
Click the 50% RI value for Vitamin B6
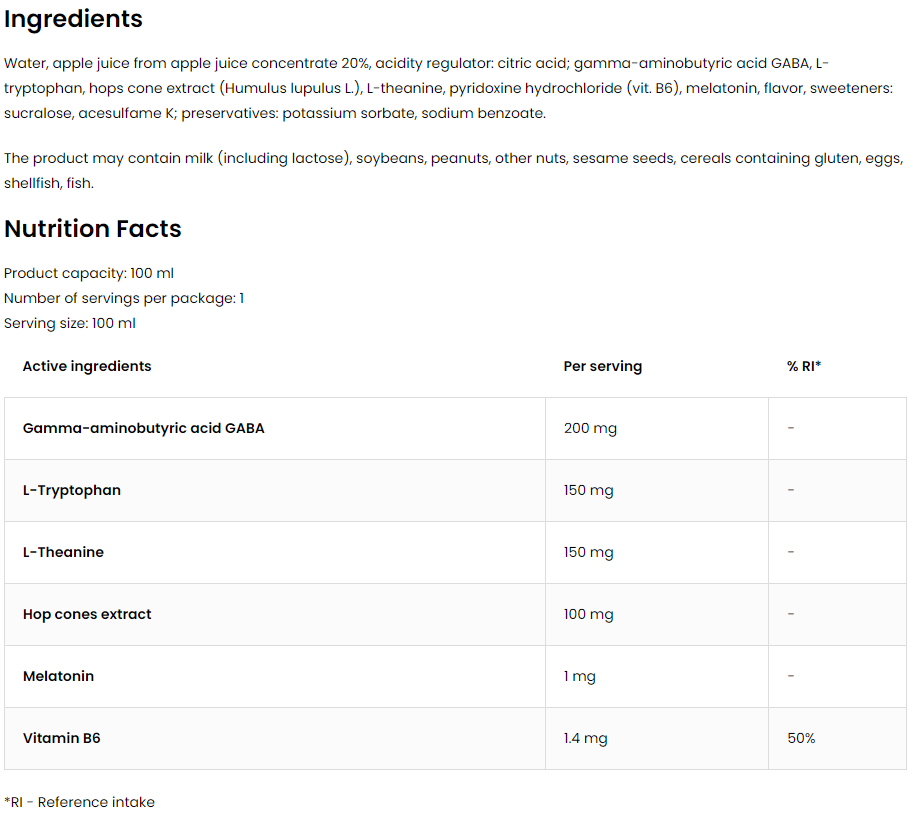pyautogui.click(x=801, y=738)
